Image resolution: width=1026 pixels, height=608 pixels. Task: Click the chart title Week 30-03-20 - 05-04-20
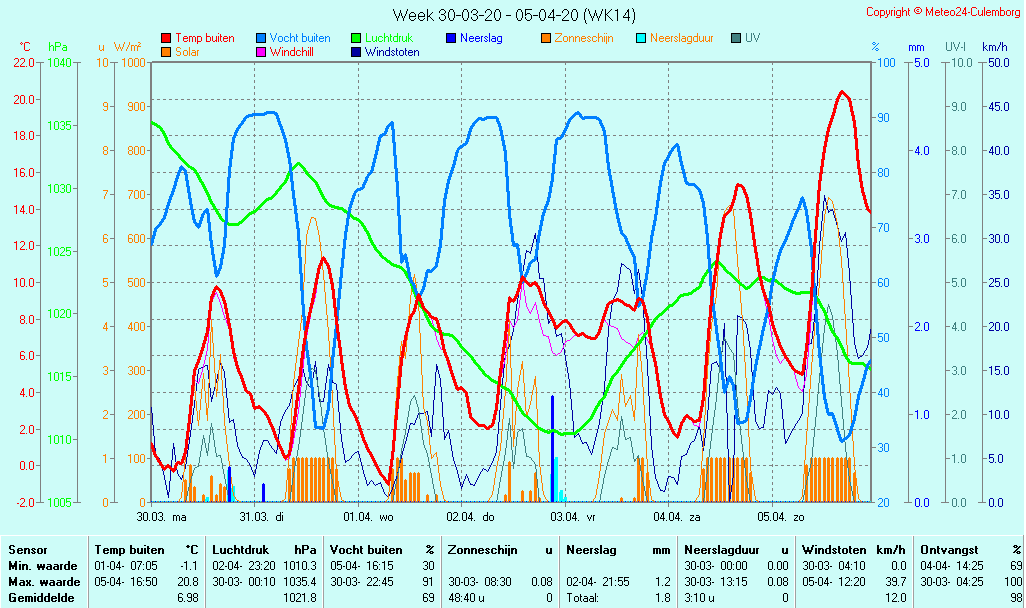click(x=513, y=15)
